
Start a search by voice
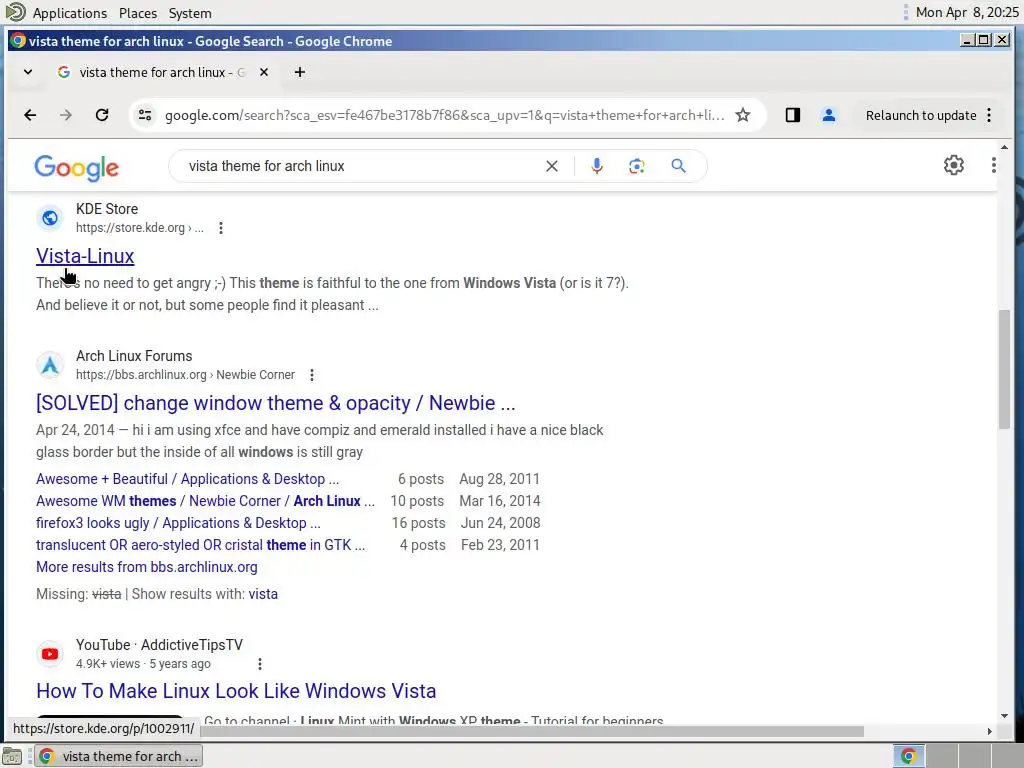click(x=596, y=167)
